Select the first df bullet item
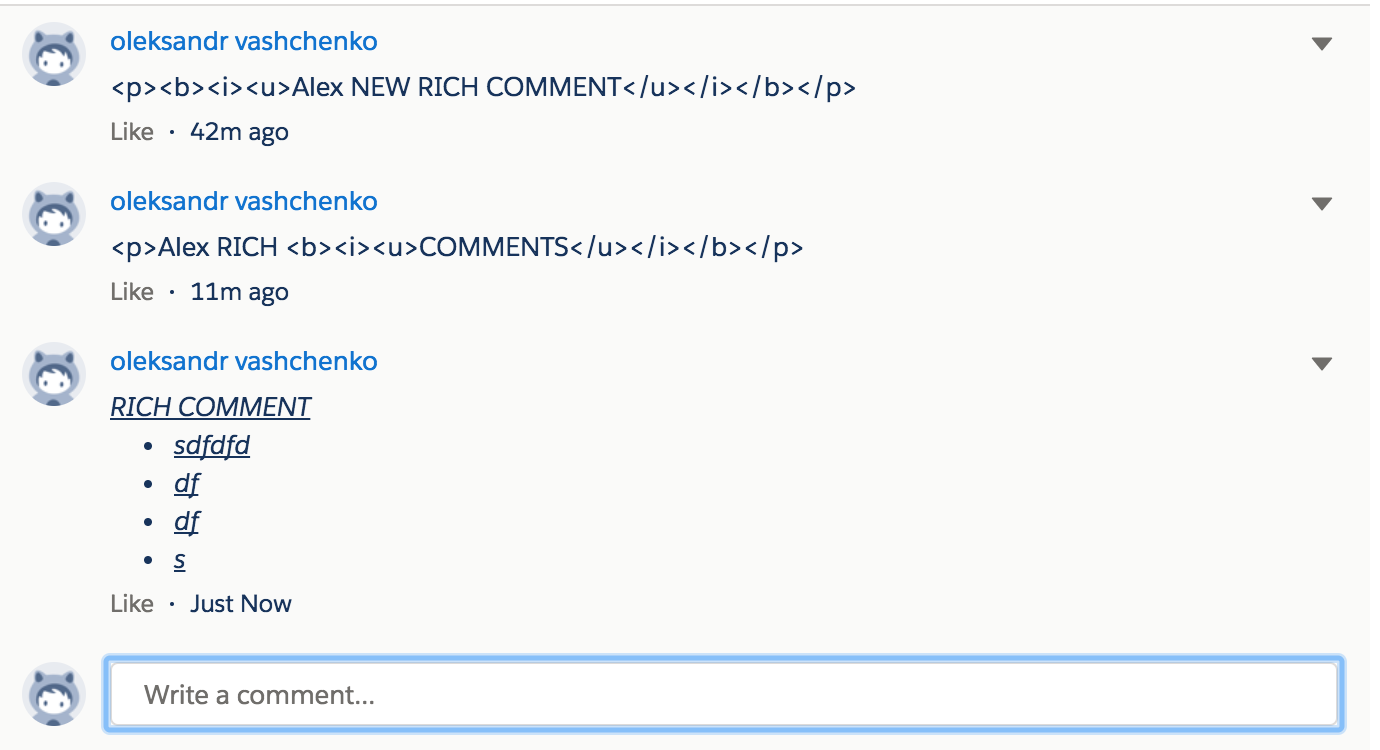 pos(186,483)
